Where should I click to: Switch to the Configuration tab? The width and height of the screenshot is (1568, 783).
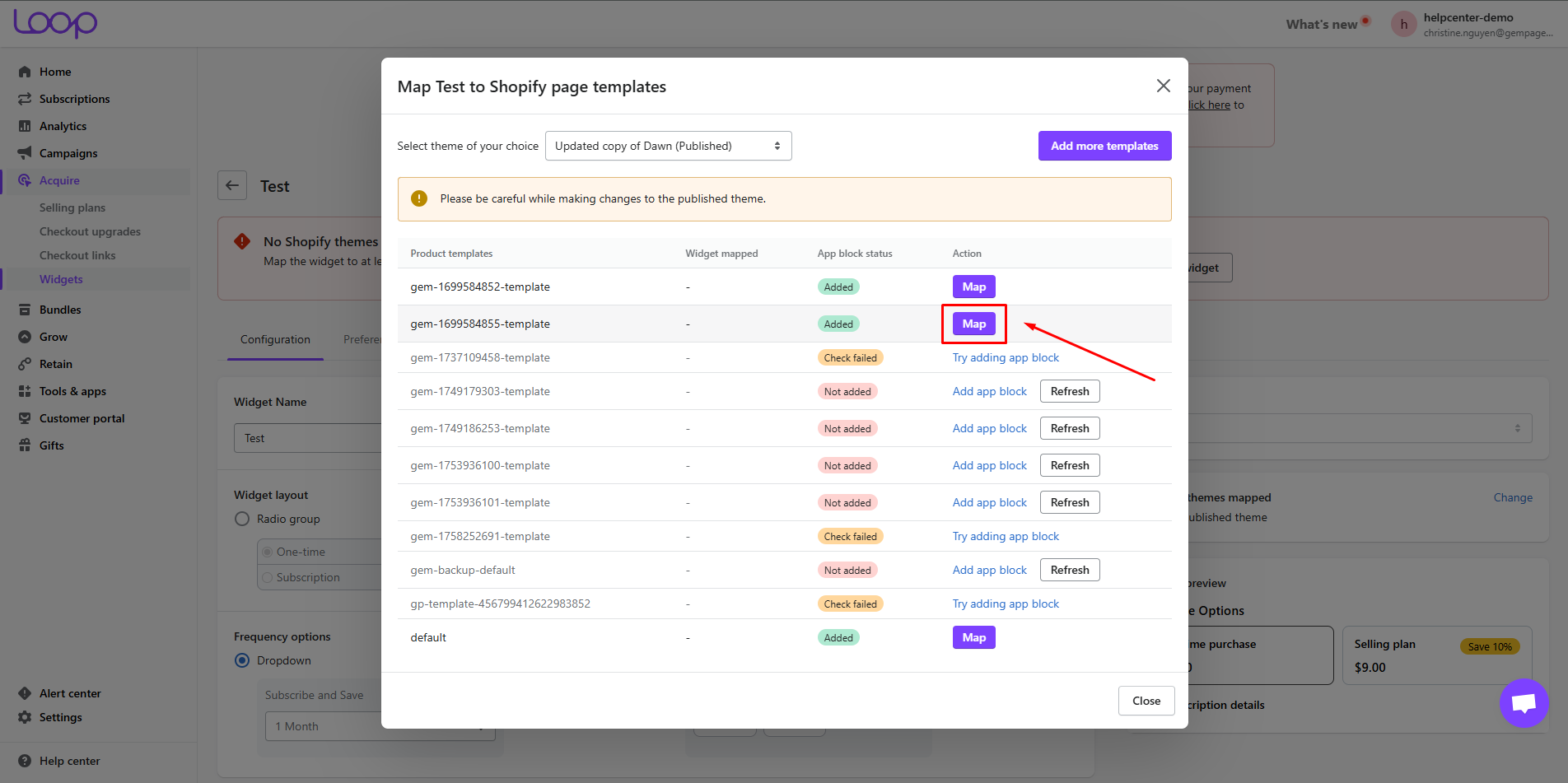pos(275,339)
